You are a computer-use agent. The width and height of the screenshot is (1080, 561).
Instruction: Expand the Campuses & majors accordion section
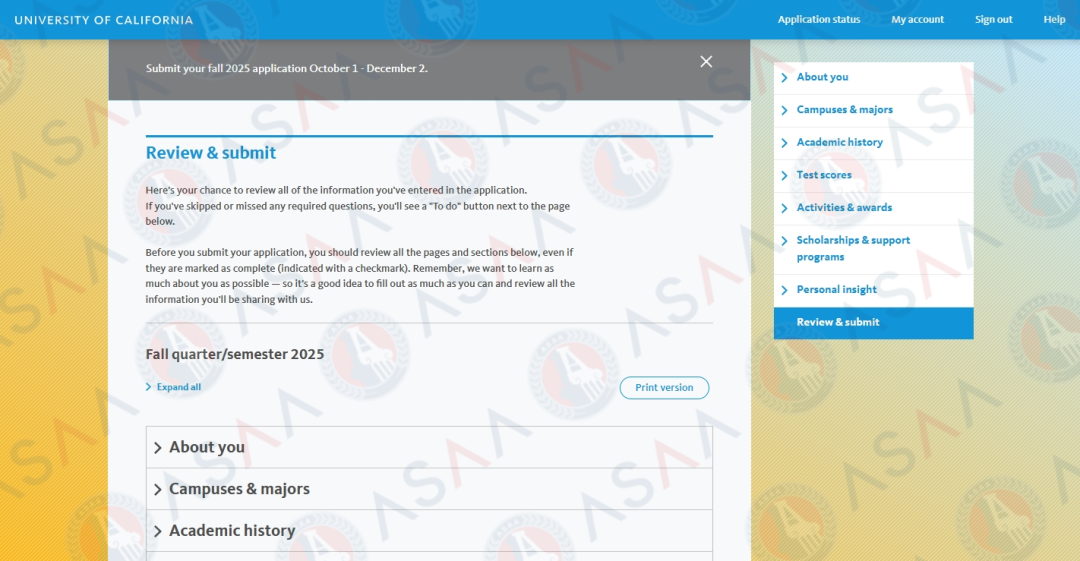pos(239,489)
